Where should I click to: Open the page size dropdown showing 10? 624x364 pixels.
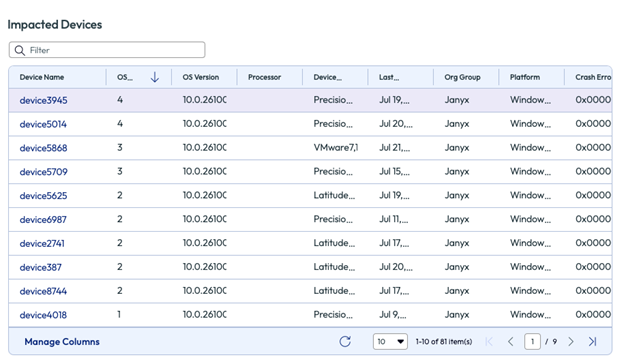[x=390, y=341]
